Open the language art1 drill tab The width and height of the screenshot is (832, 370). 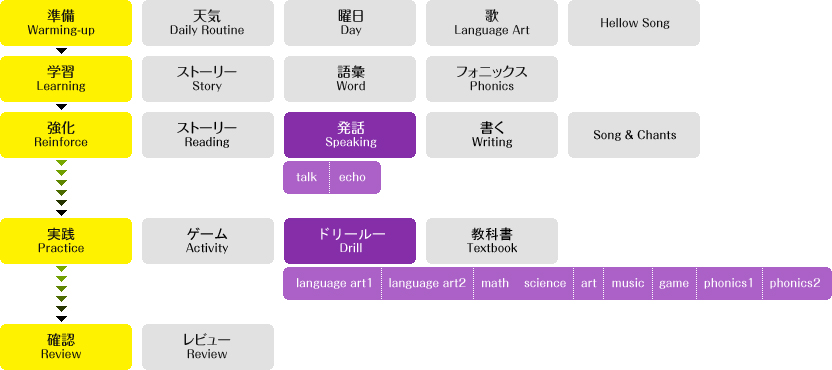point(332,283)
